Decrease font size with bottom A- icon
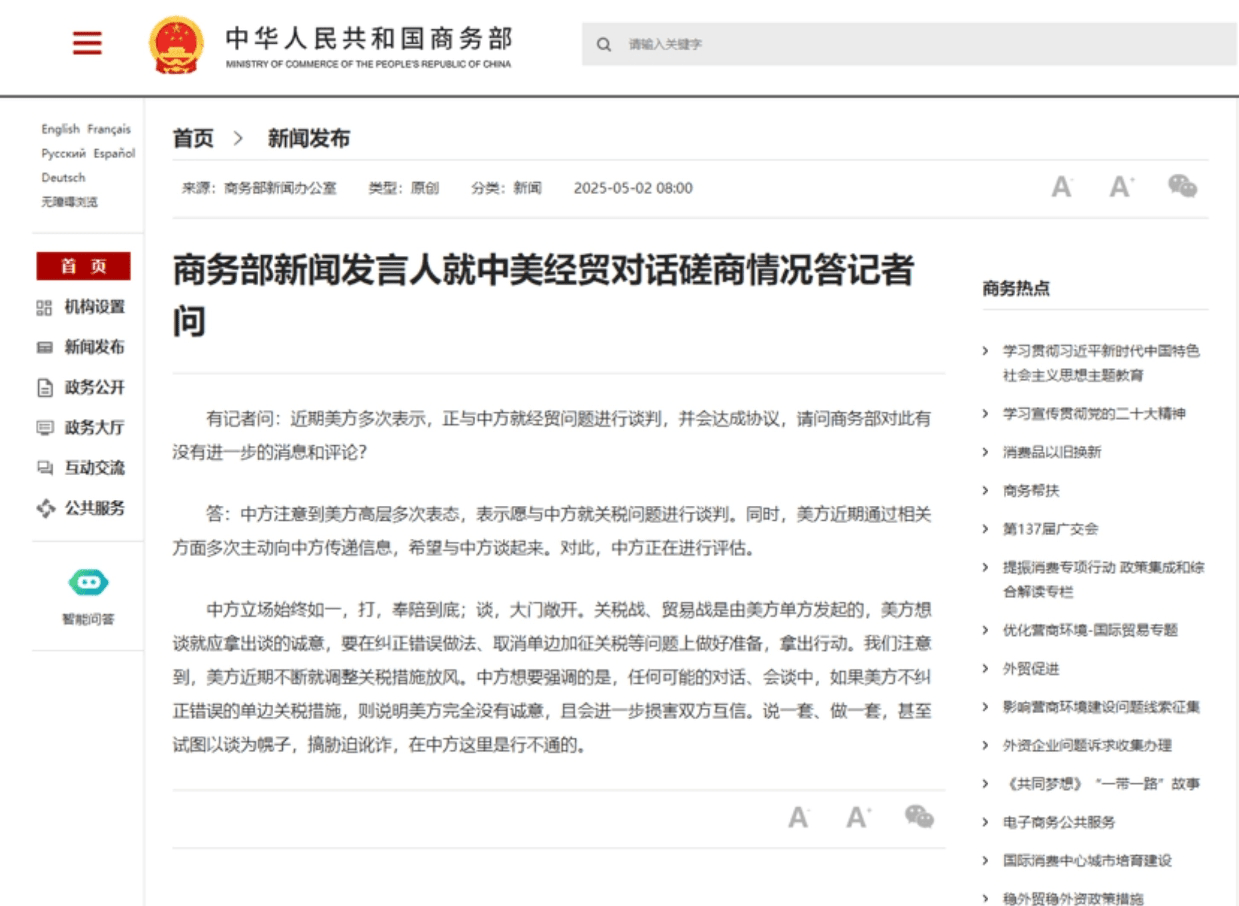The width and height of the screenshot is (1239, 906). 798,817
